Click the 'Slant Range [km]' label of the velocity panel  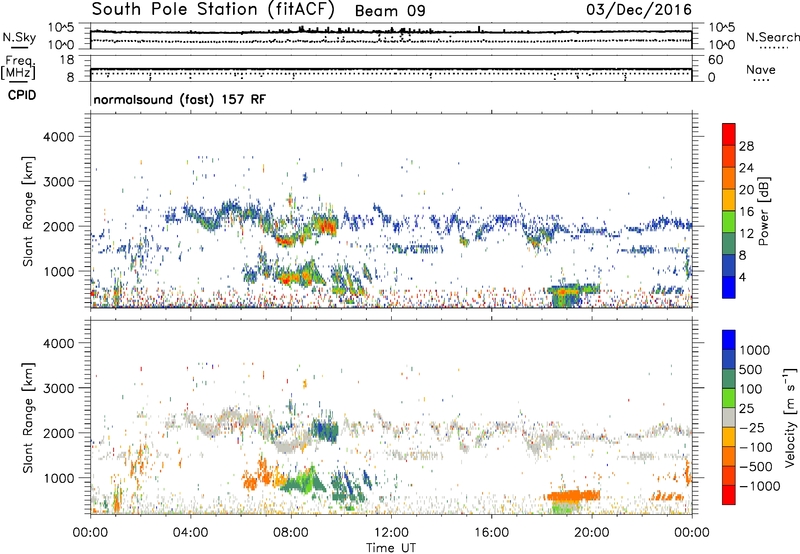pos(28,418)
